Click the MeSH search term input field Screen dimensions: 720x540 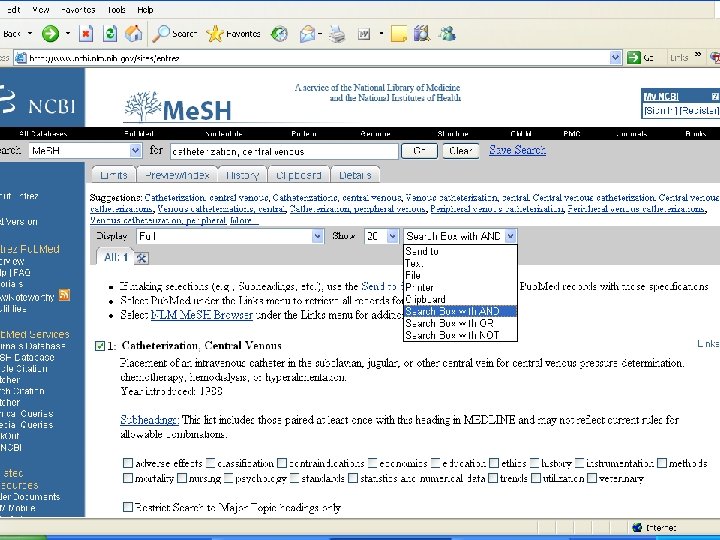click(284, 151)
